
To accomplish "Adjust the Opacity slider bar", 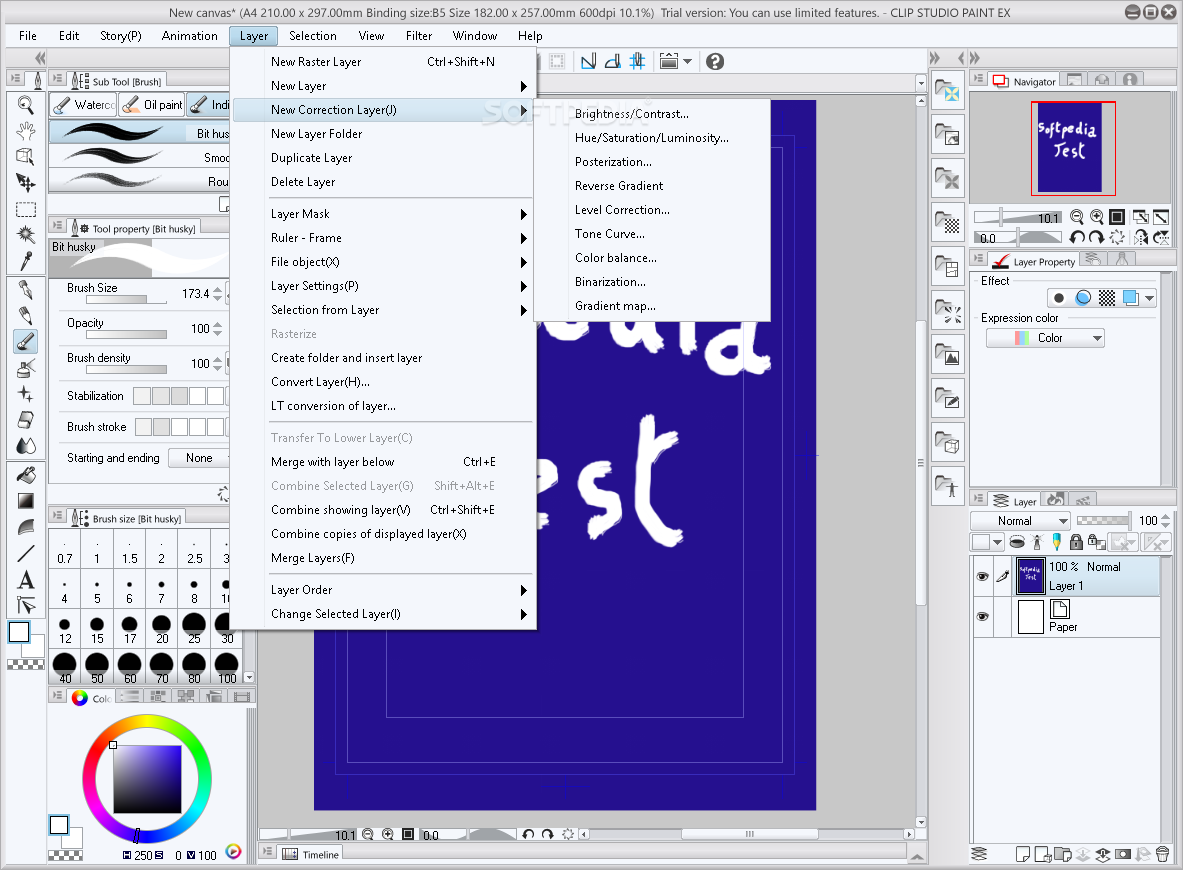I will [x=126, y=334].
